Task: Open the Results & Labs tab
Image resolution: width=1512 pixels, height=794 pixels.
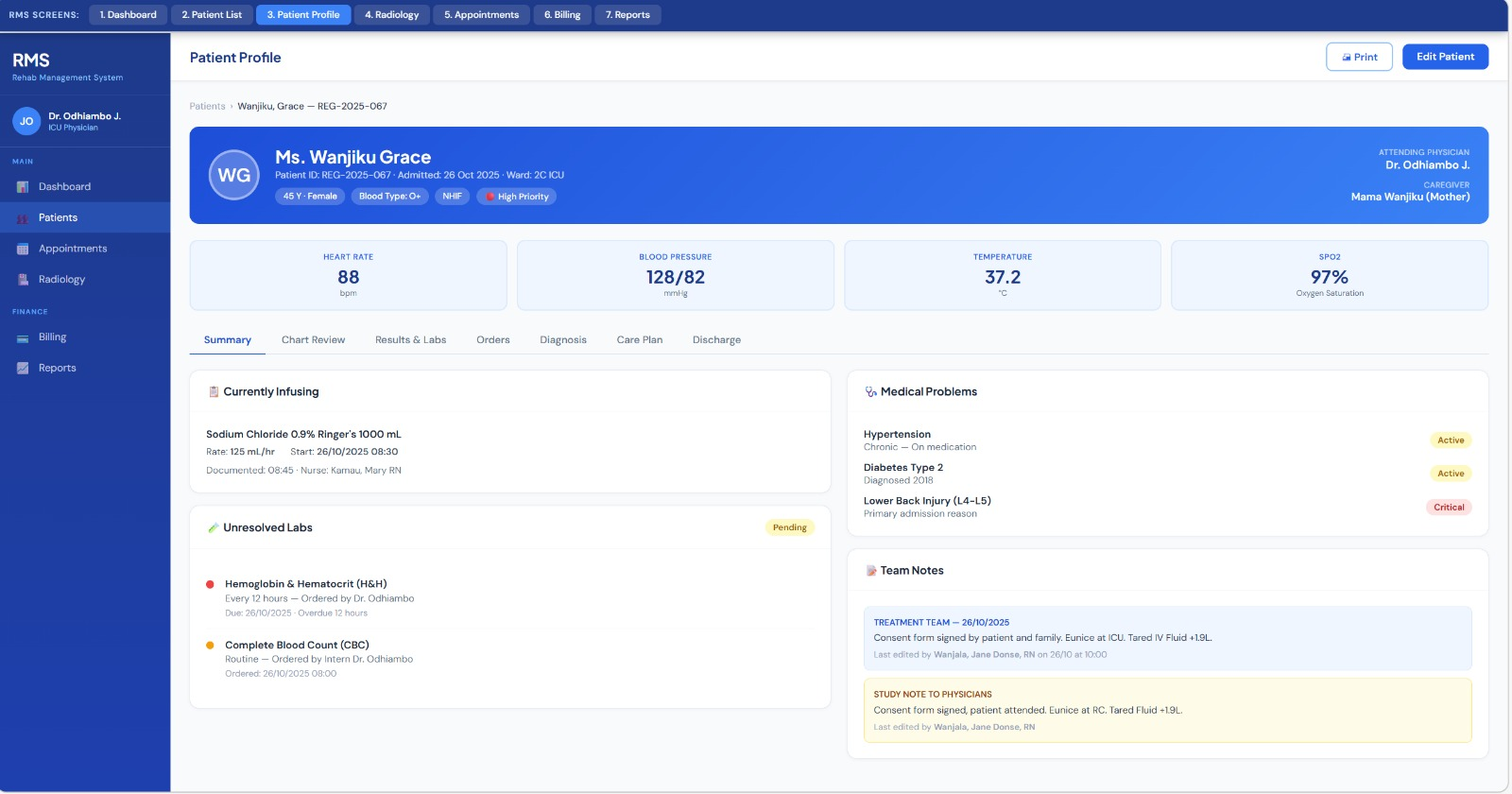Action: point(410,340)
